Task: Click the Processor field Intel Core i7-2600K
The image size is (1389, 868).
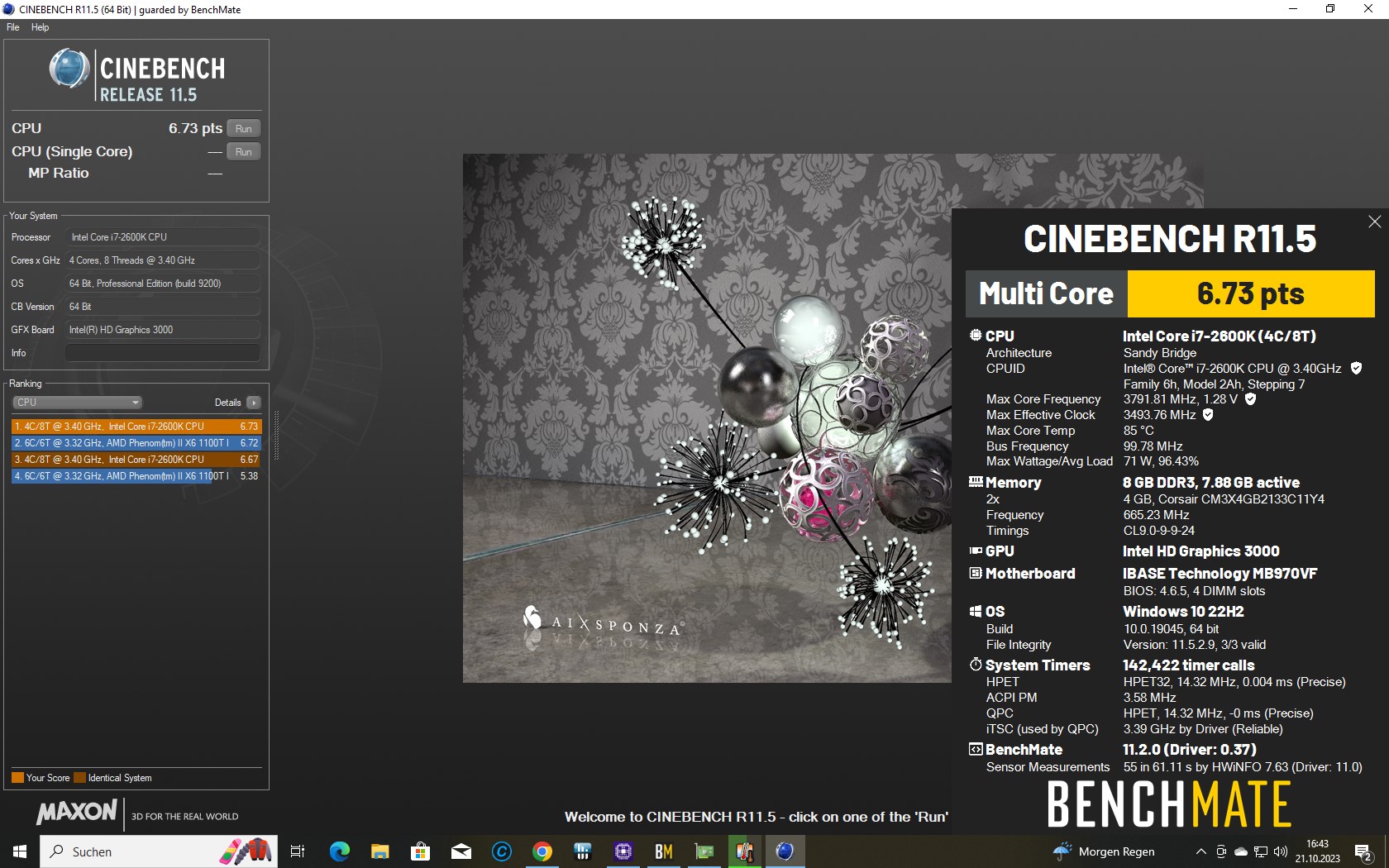Action: (x=162, y=237)
